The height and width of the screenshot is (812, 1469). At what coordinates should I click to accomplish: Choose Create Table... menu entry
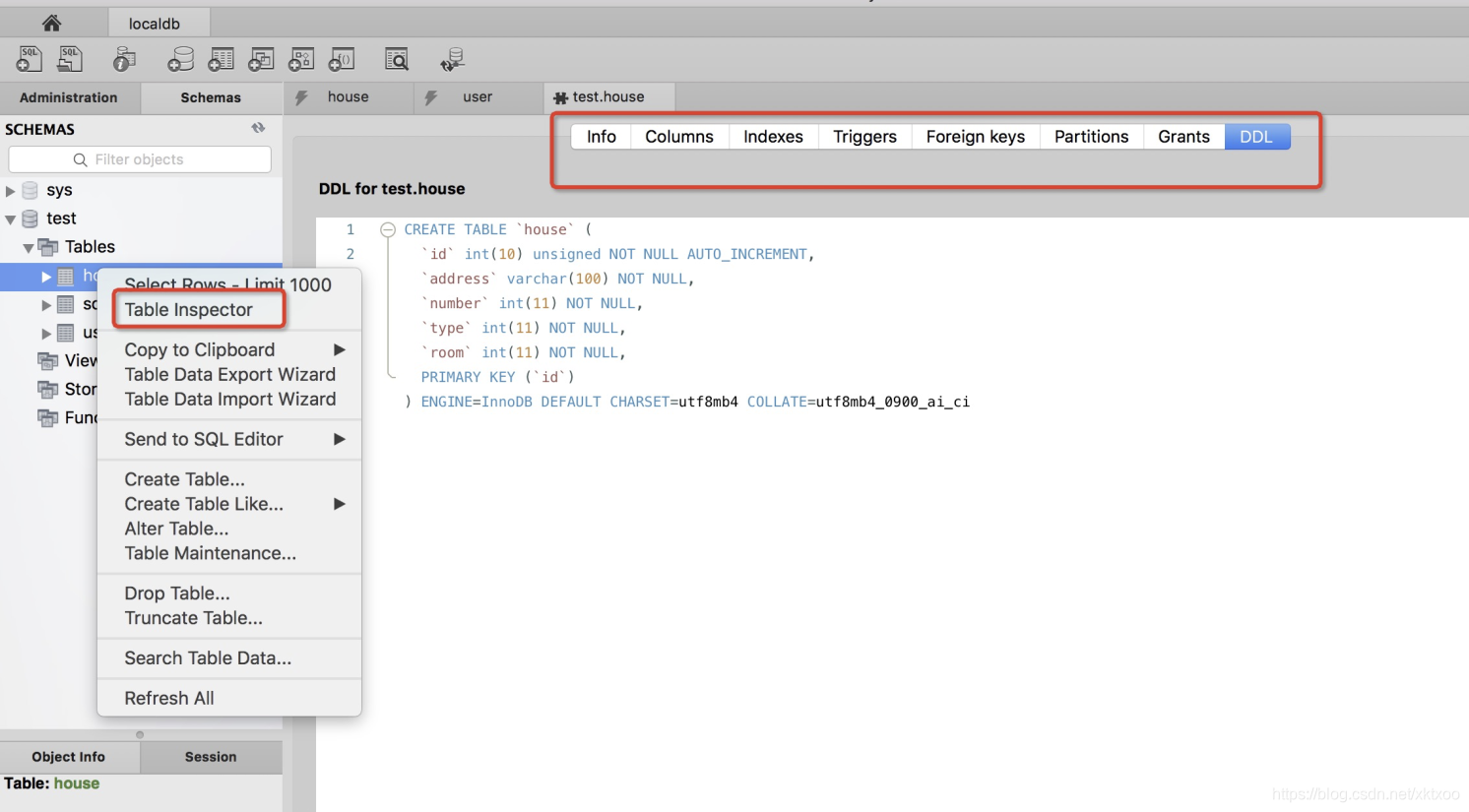[228, 479]
